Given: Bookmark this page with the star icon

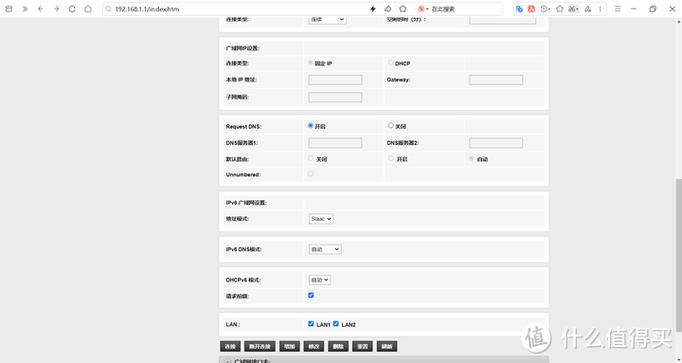Looking at the screenshot, I should tap(403, 9).
